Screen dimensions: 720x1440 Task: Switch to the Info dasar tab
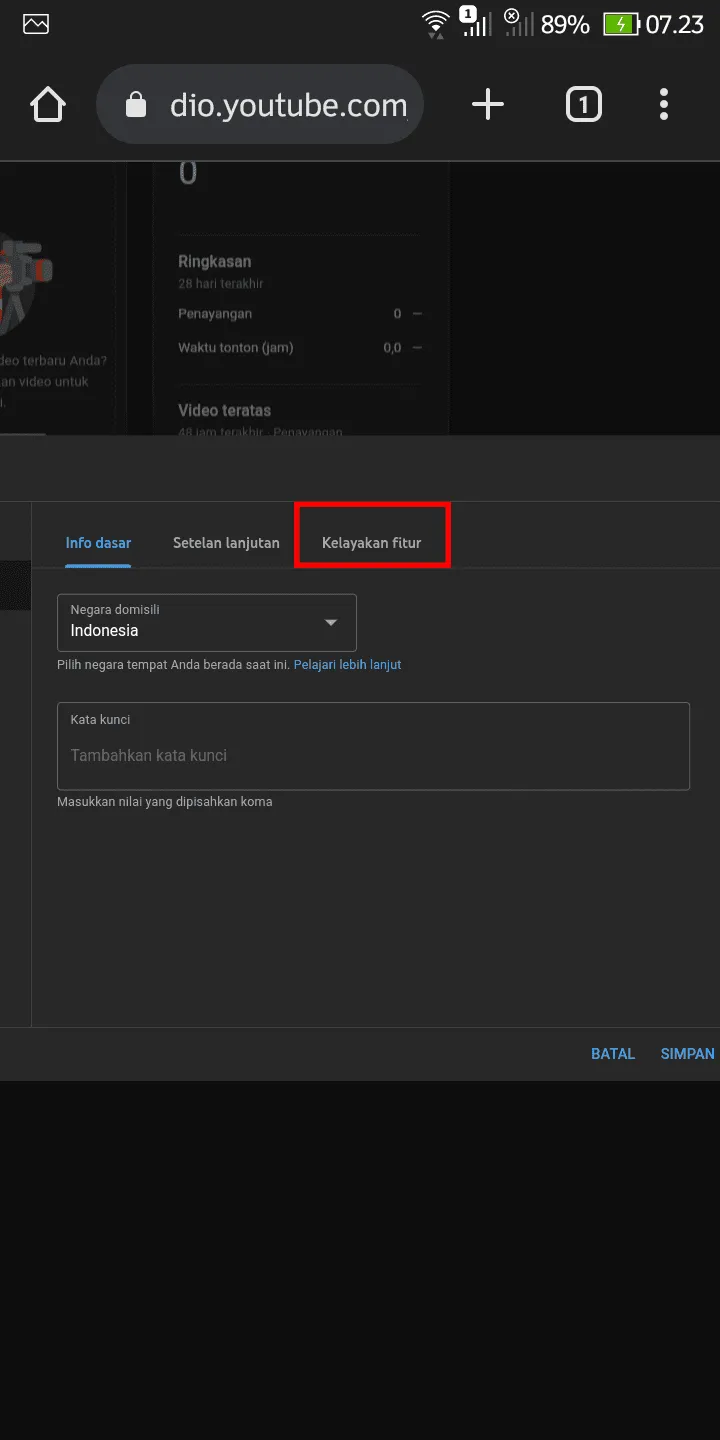tap(98, 543)
